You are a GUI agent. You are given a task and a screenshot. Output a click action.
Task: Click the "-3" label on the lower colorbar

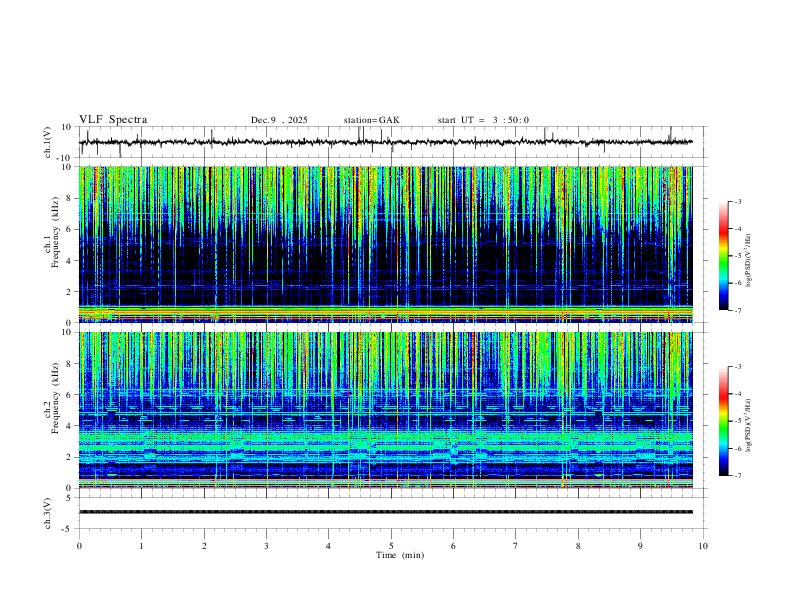(738, 367)
